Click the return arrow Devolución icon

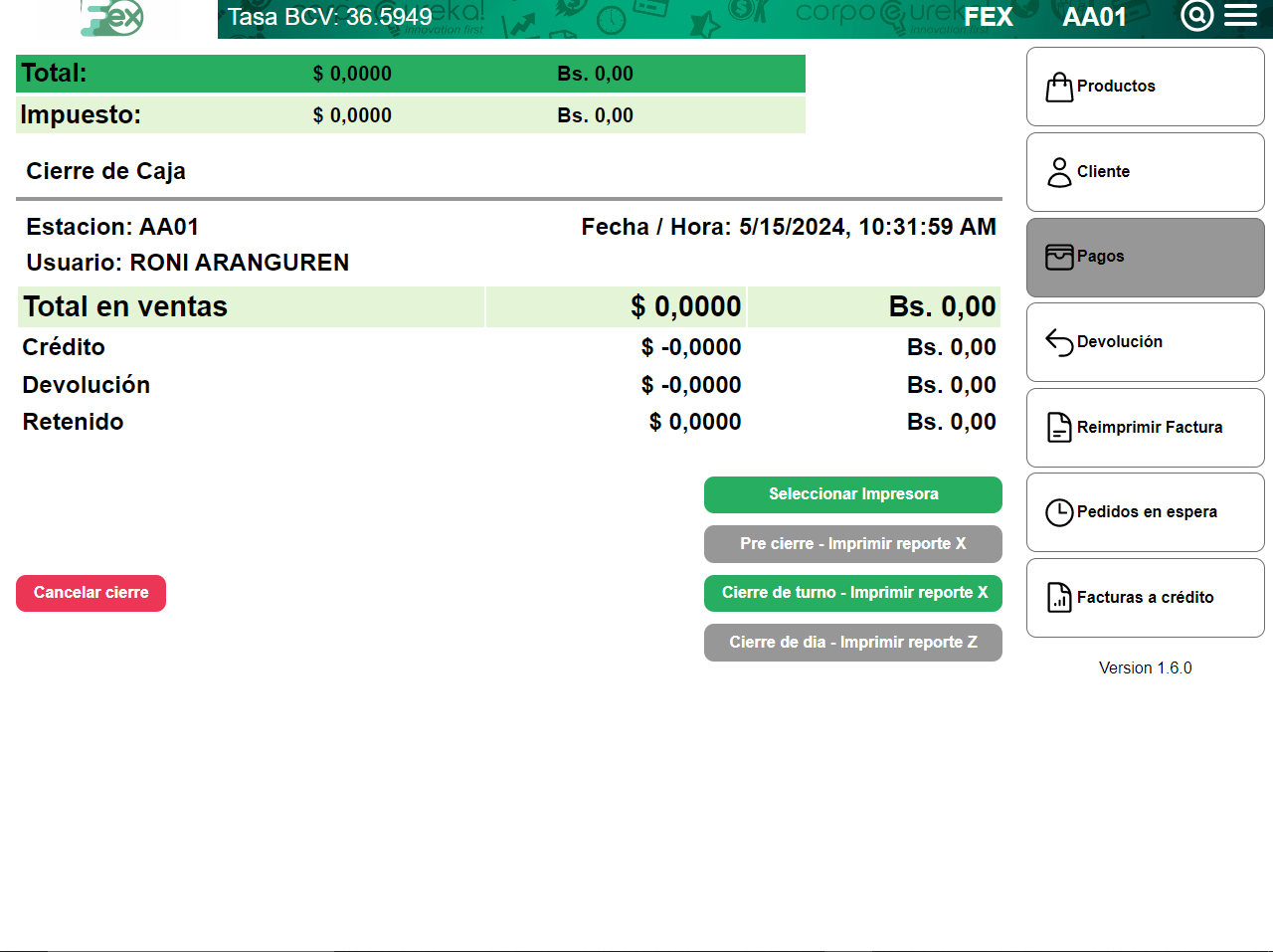(1059, 342)
